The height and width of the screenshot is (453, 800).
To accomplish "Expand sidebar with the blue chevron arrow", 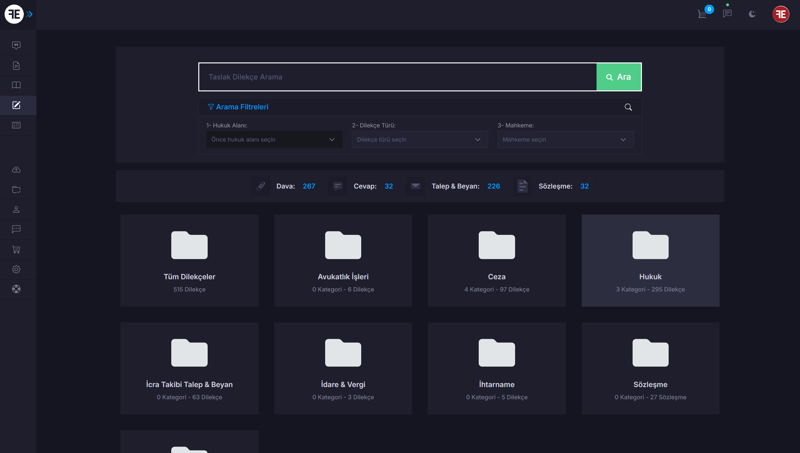I will (30, 14).
